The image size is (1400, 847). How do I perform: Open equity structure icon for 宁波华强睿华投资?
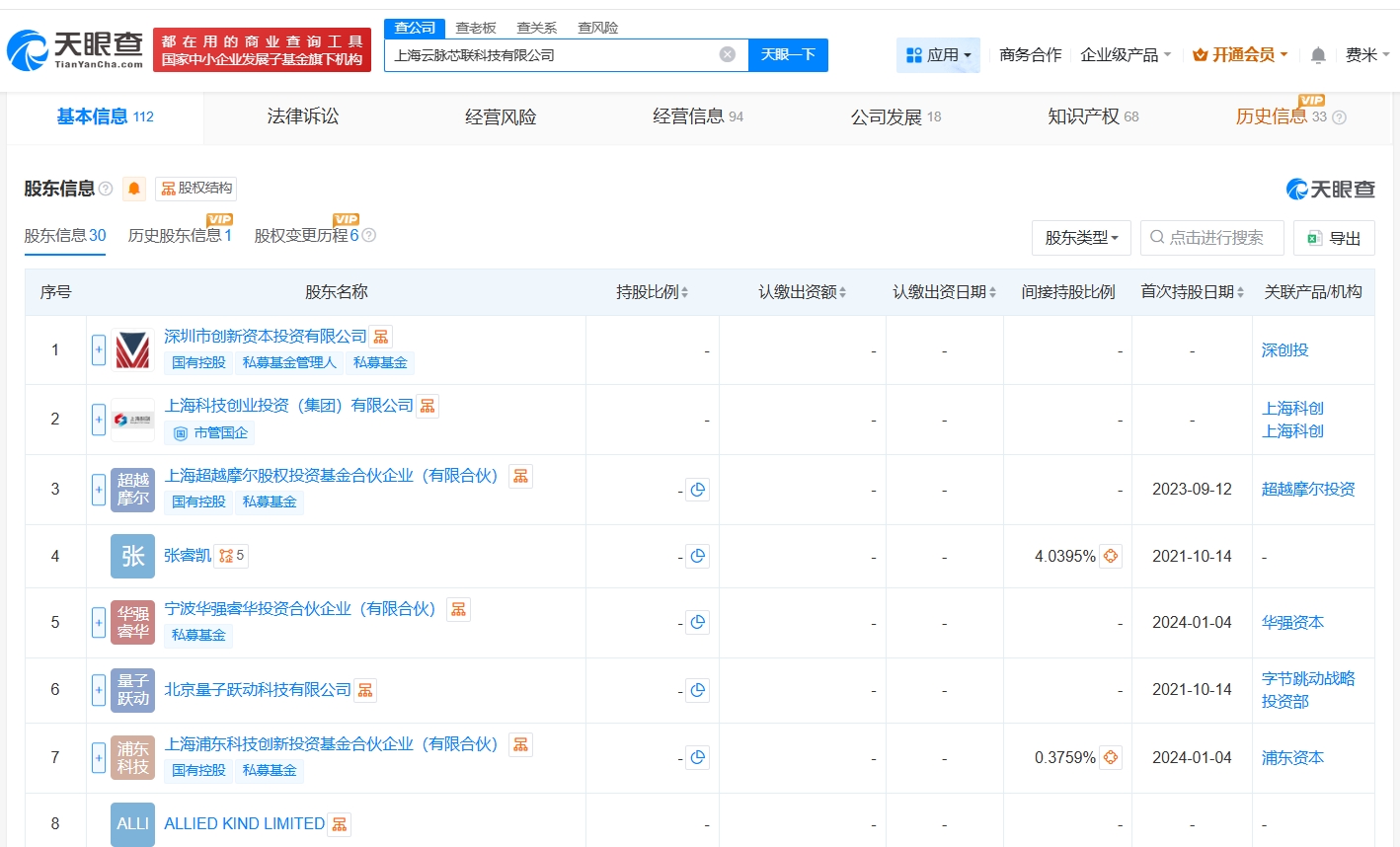pyautogui.click(x=458, y=609)
